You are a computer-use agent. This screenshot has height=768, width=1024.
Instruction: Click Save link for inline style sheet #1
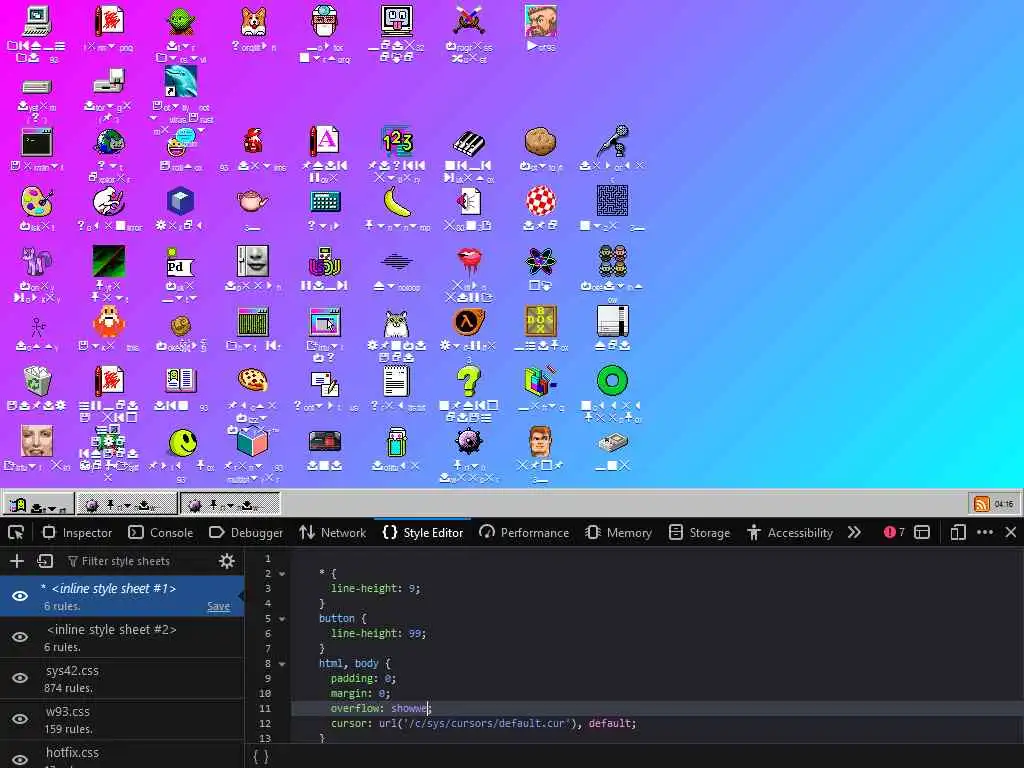click(x=218, y=606)
